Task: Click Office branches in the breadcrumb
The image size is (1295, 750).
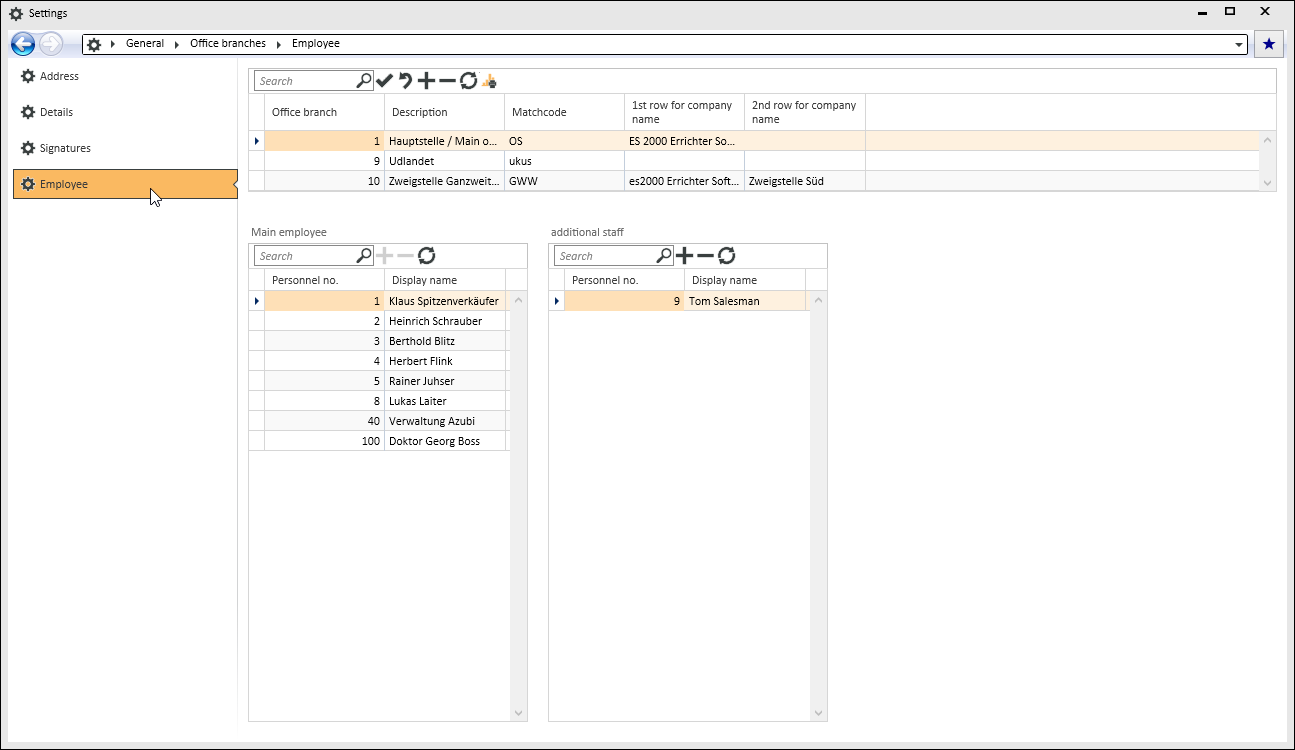Action: (x=228, y=44)
